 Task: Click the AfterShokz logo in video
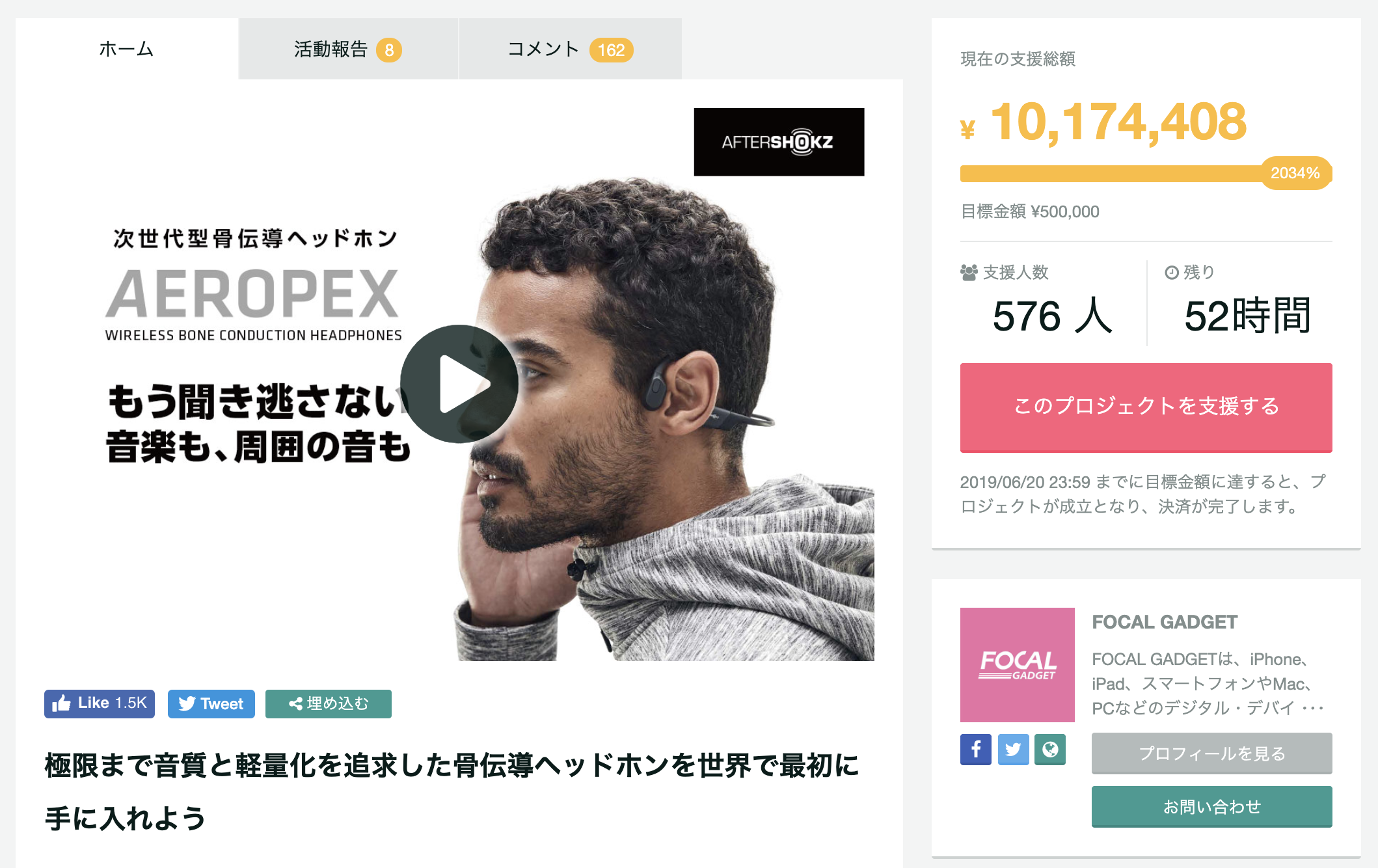coord(779,142)
